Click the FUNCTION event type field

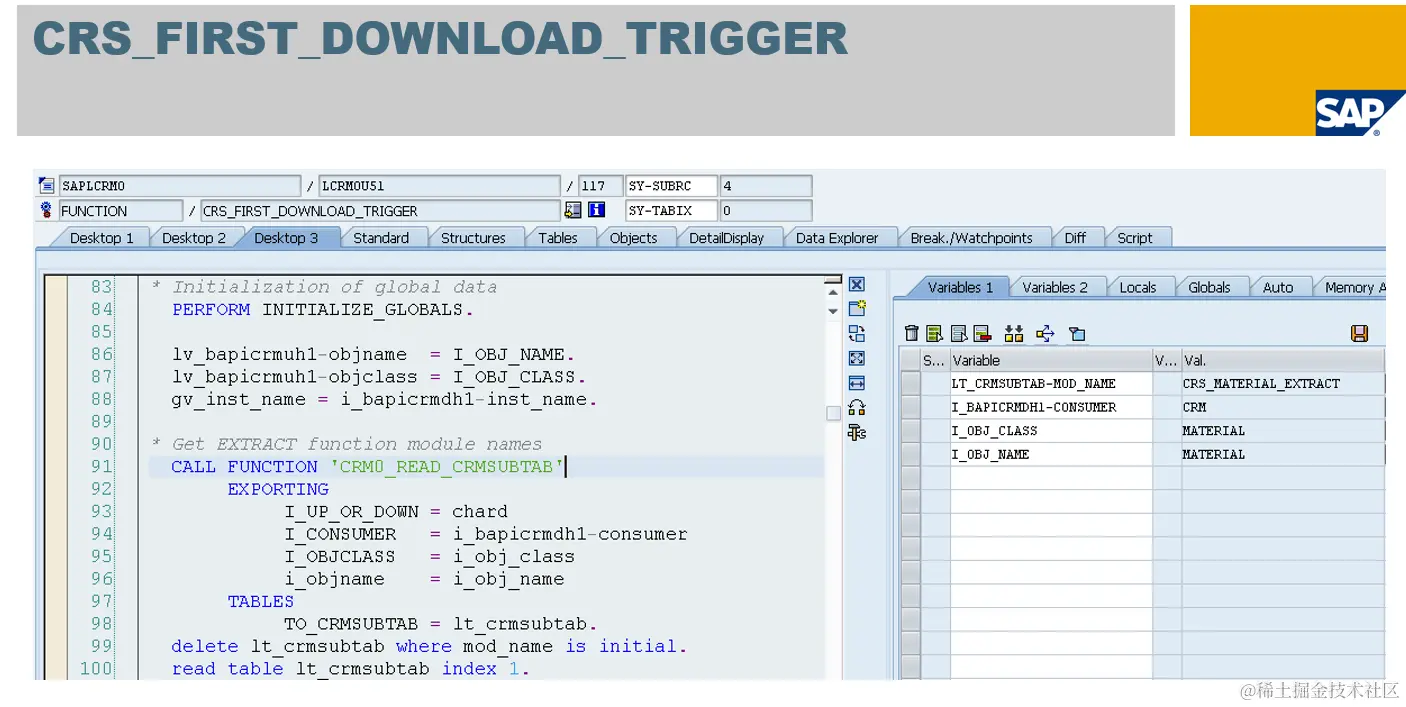point(120,210)
